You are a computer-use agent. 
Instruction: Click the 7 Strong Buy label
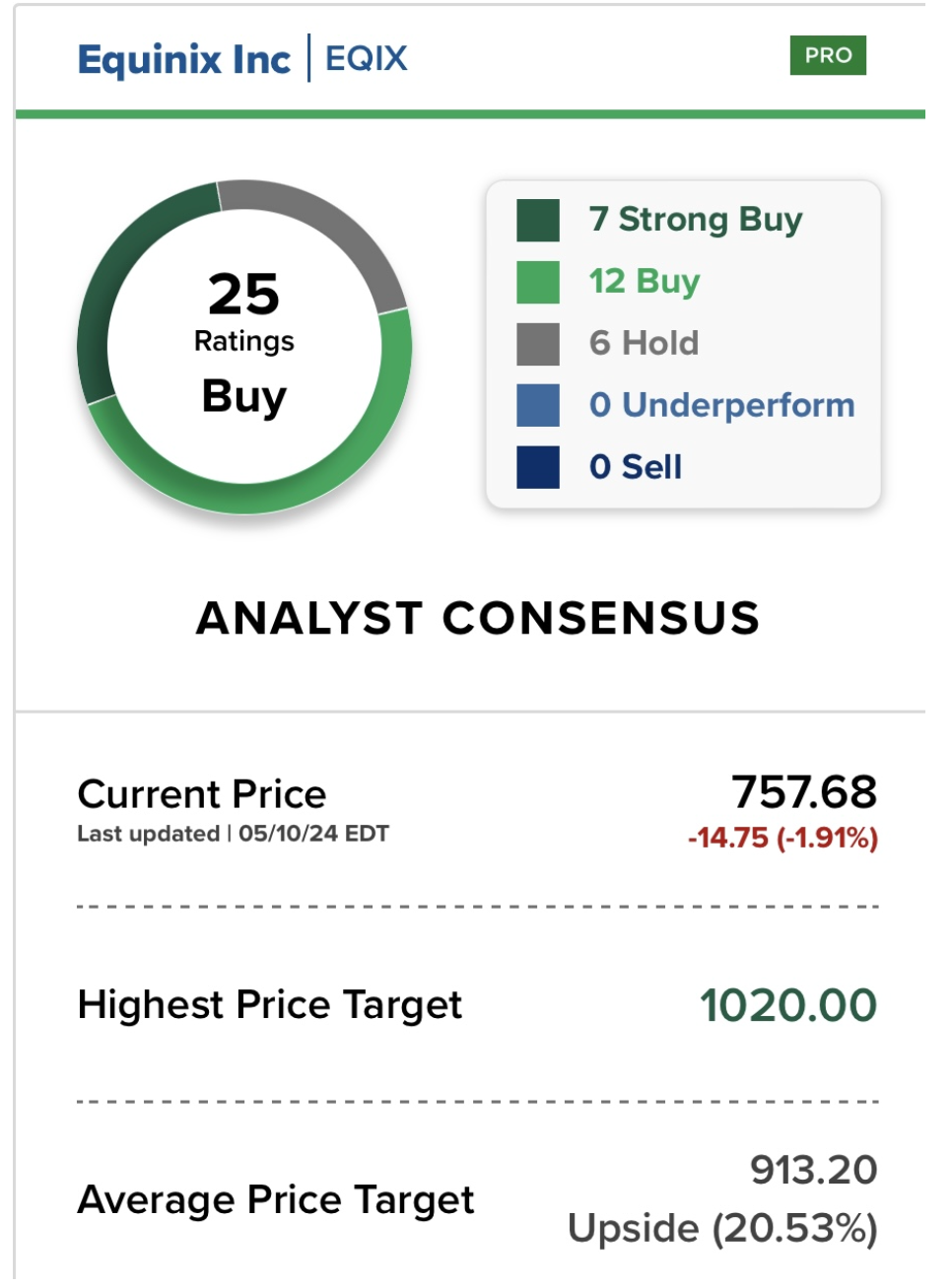tap(695, 219)
